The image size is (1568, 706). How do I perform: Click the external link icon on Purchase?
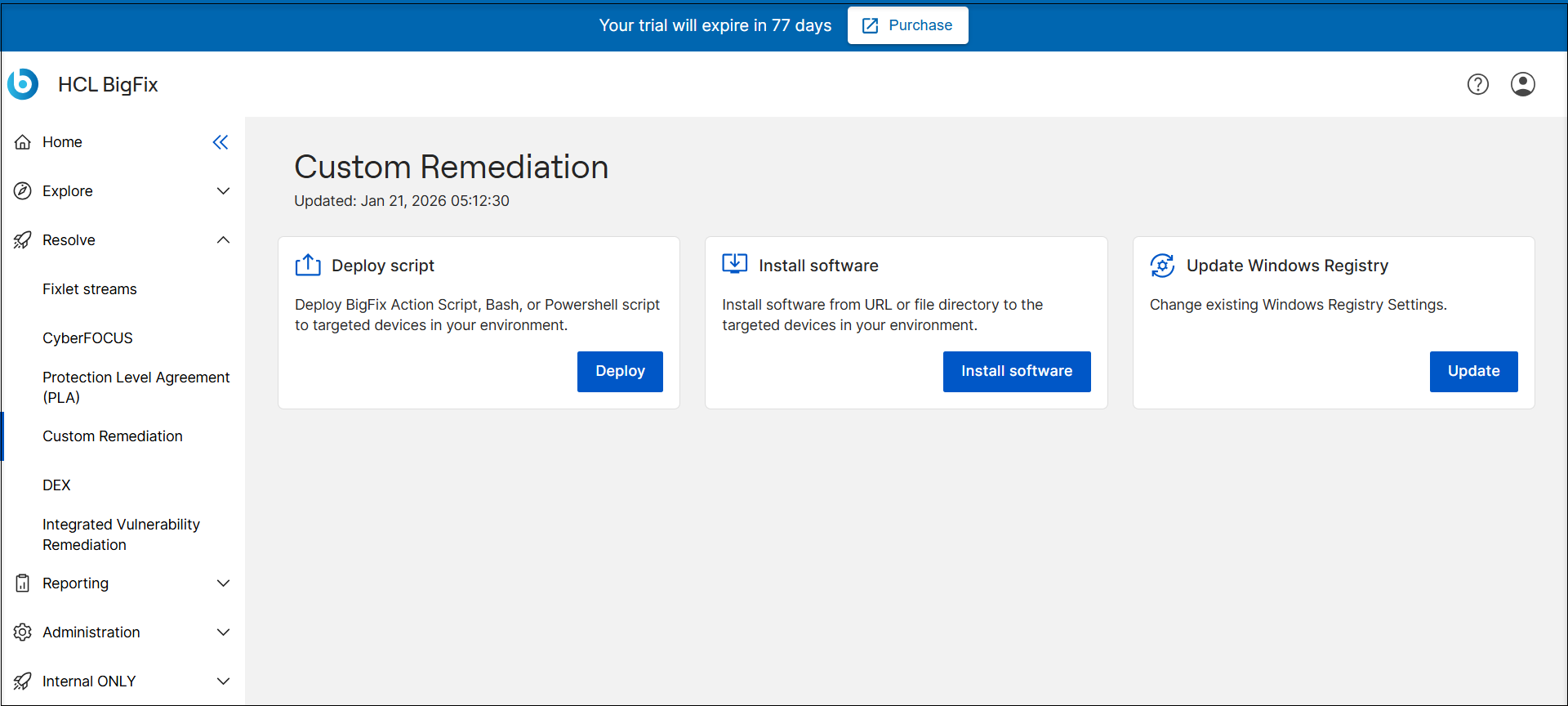coord(871,25)
